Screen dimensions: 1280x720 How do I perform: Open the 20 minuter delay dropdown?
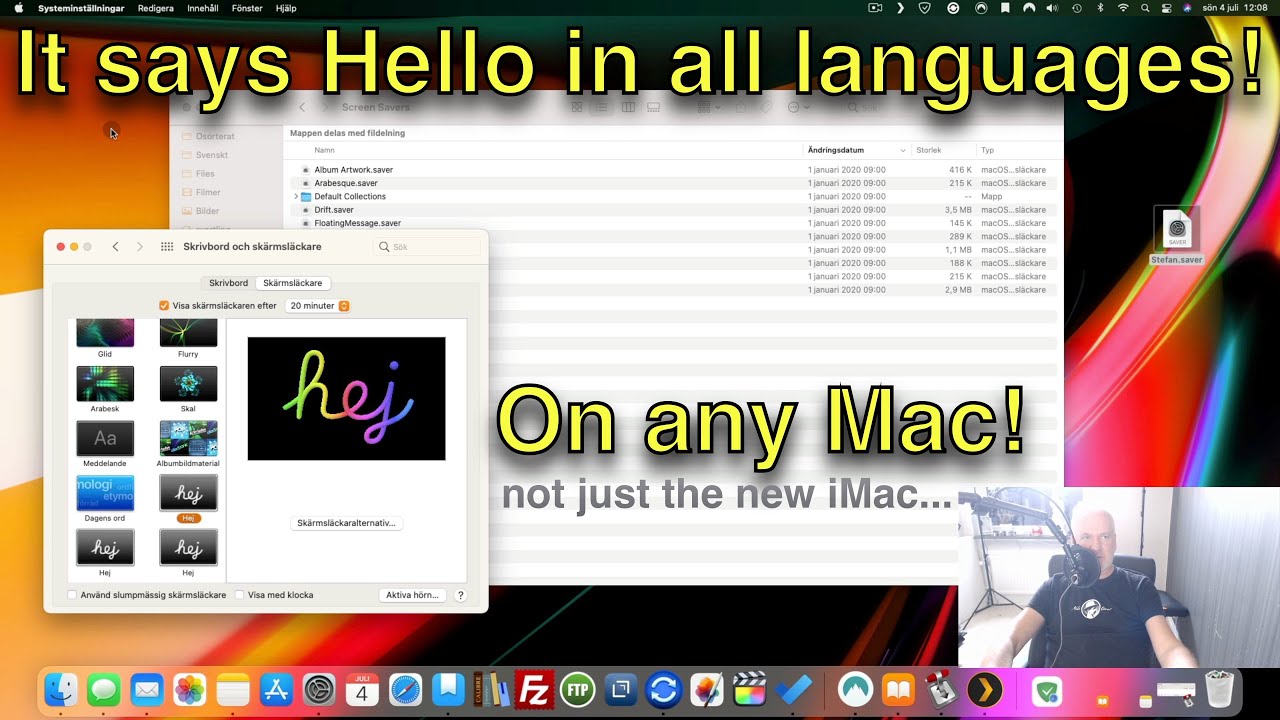point(318,306)
